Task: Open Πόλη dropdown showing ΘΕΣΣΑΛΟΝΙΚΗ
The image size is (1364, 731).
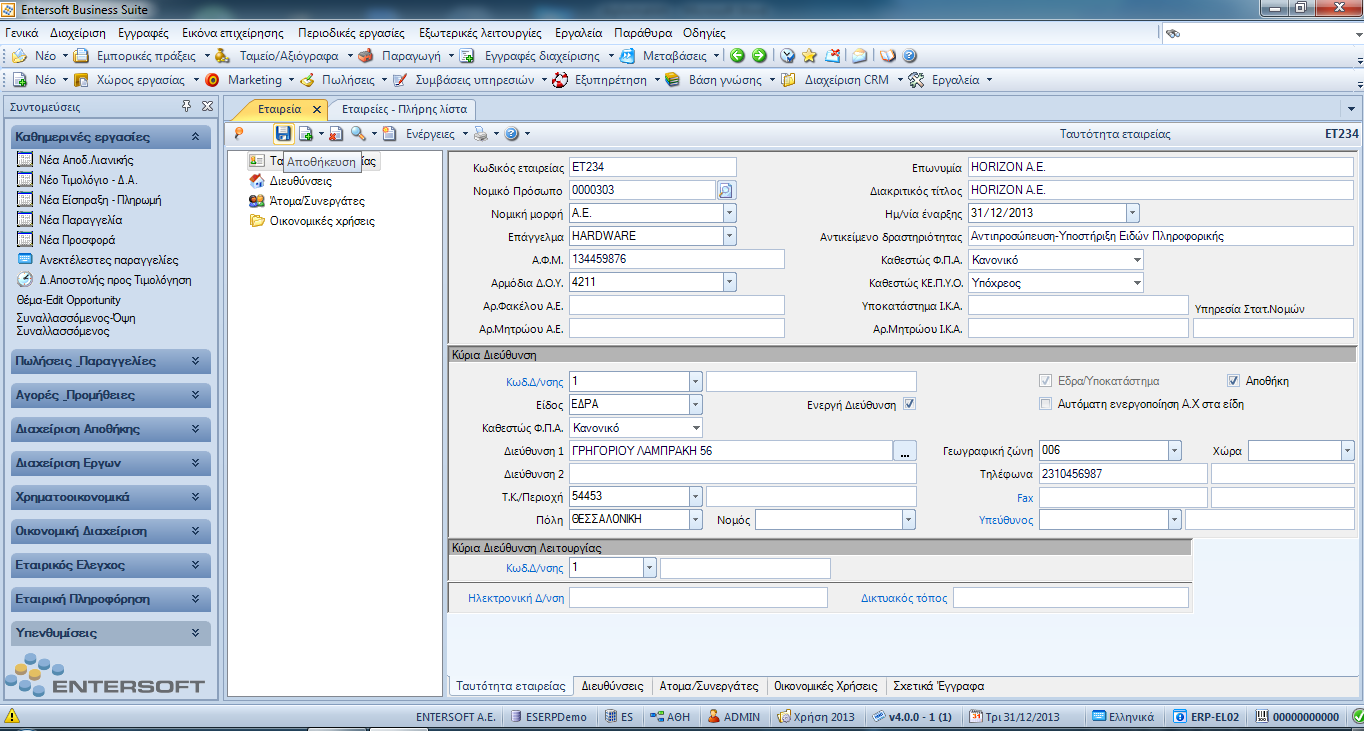Action: 696,520
